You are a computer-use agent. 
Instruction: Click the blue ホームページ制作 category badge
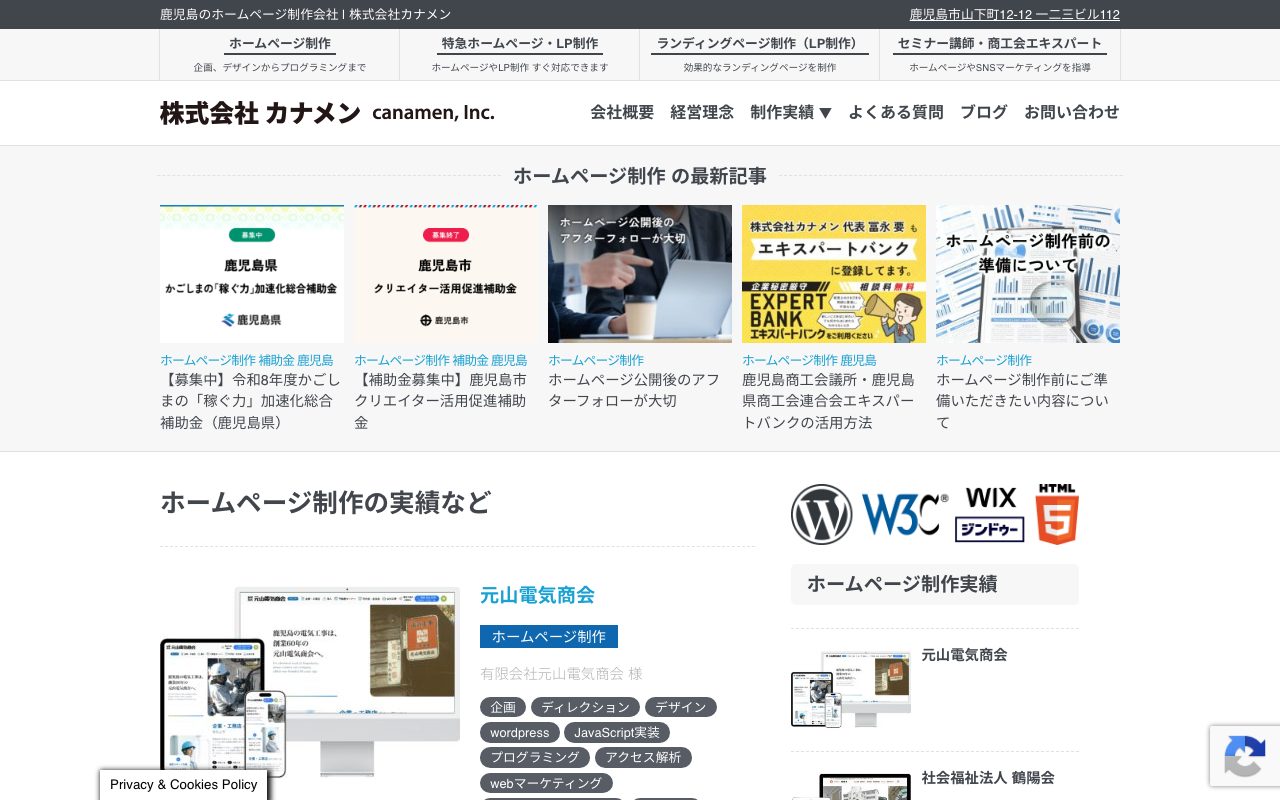point(549,636)
